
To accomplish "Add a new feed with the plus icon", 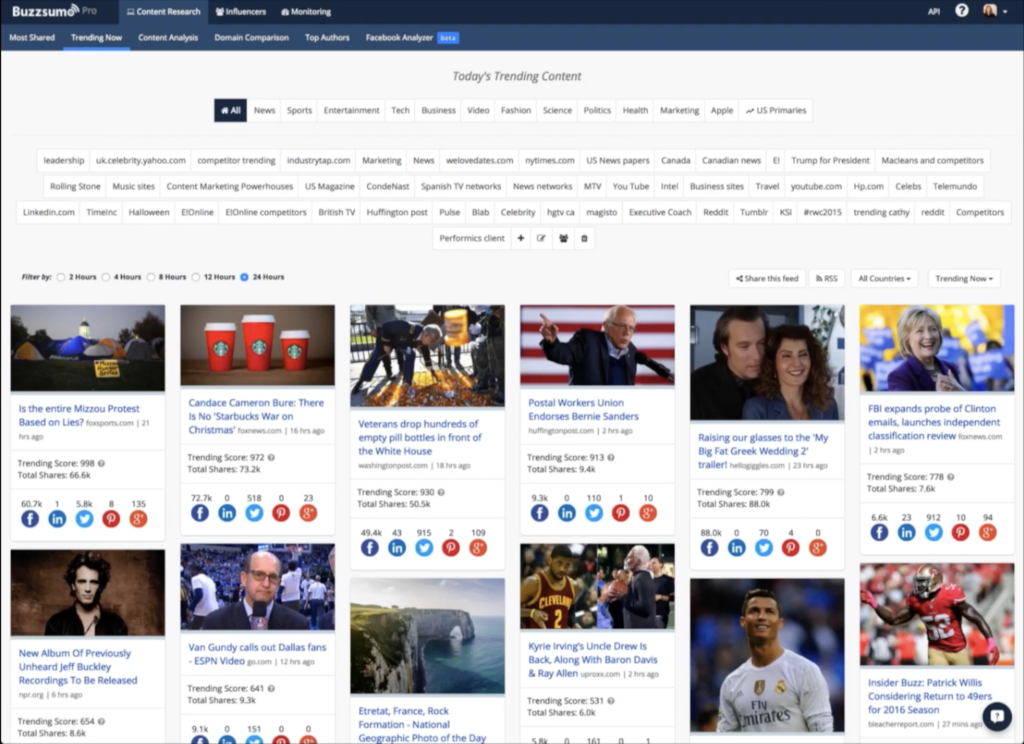I will 520,238.
